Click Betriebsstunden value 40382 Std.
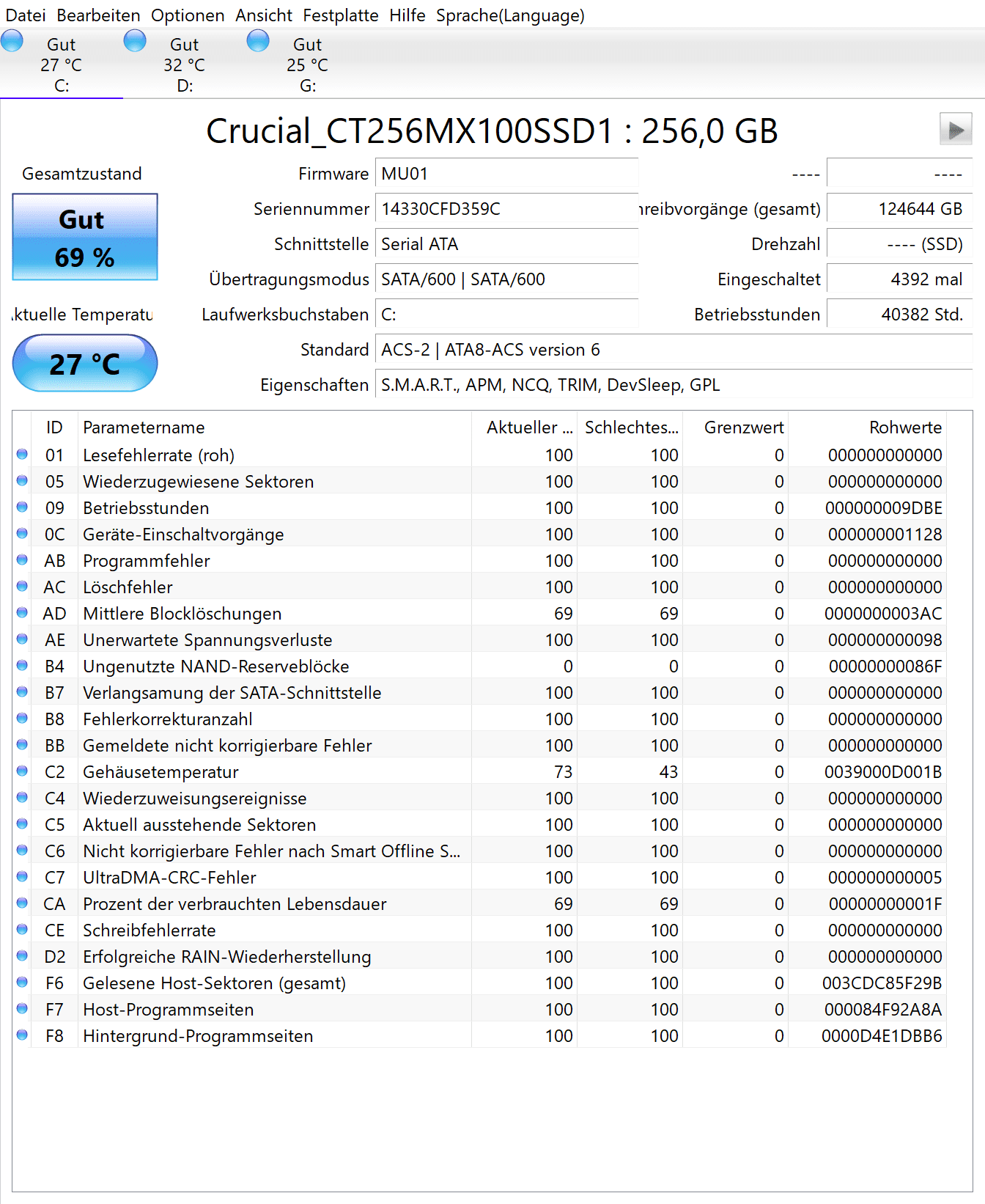 coord(899,315)
